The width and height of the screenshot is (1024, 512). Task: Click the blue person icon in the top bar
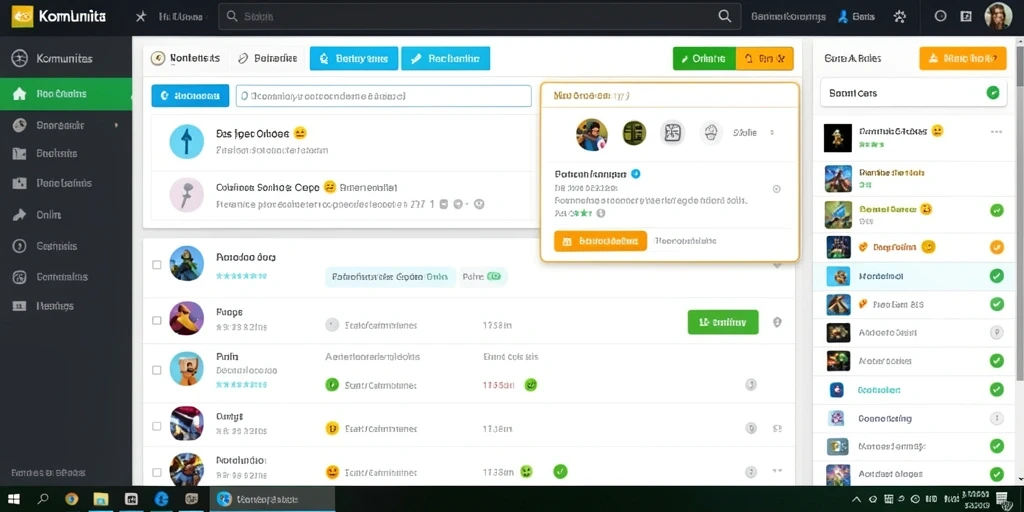842,17
